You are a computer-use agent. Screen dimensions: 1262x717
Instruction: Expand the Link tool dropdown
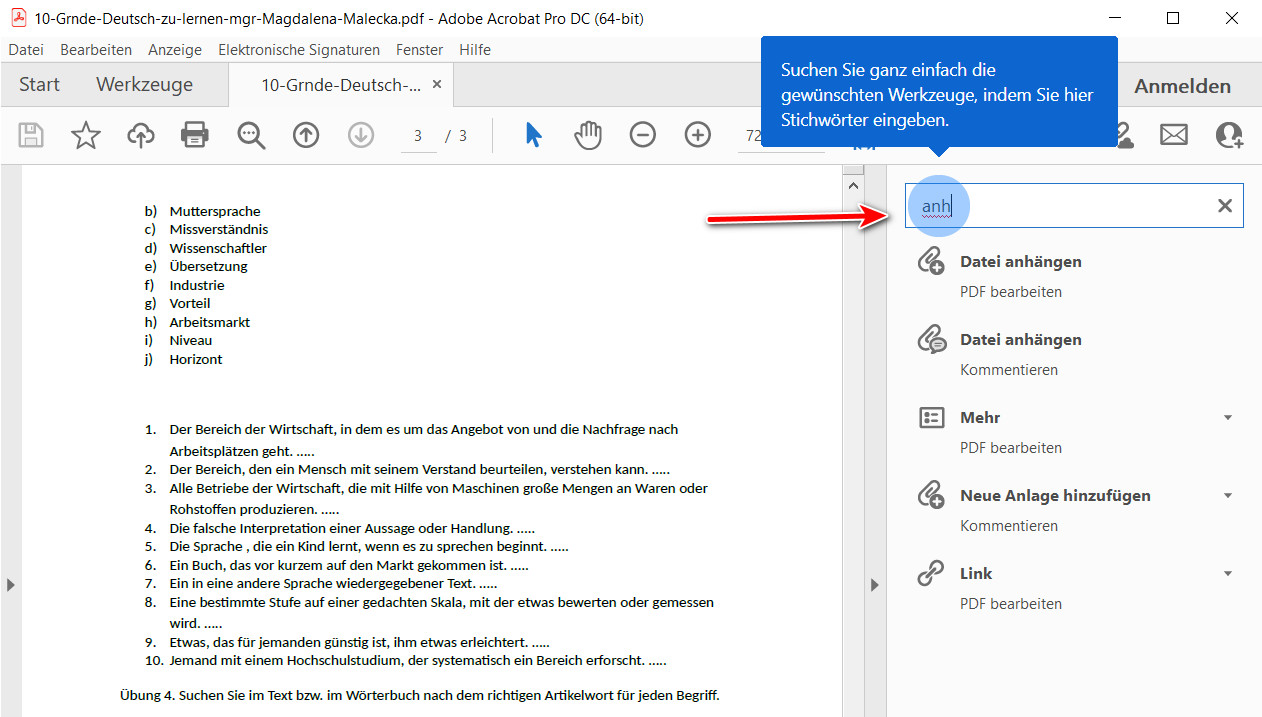pyautogui.click(x=1228, y=574)
